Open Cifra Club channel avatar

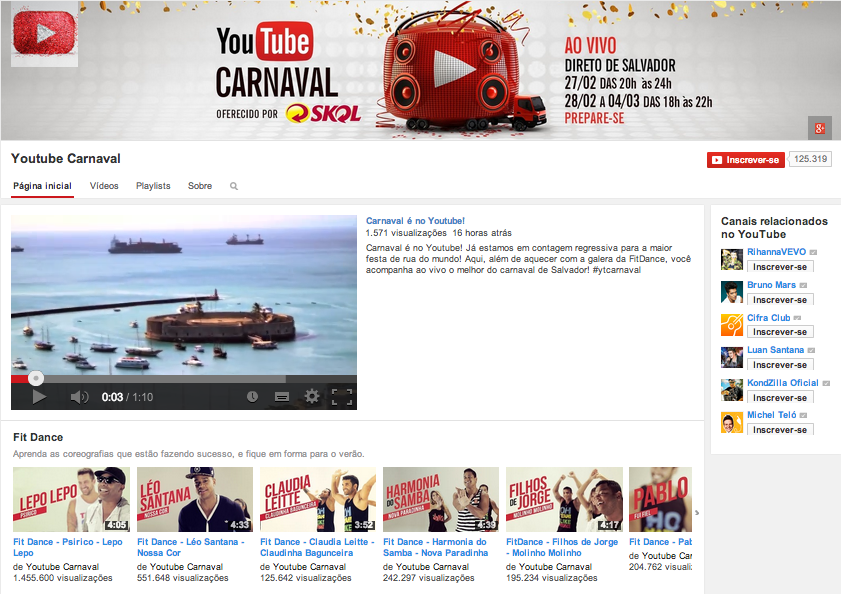(x=732, y=325)
